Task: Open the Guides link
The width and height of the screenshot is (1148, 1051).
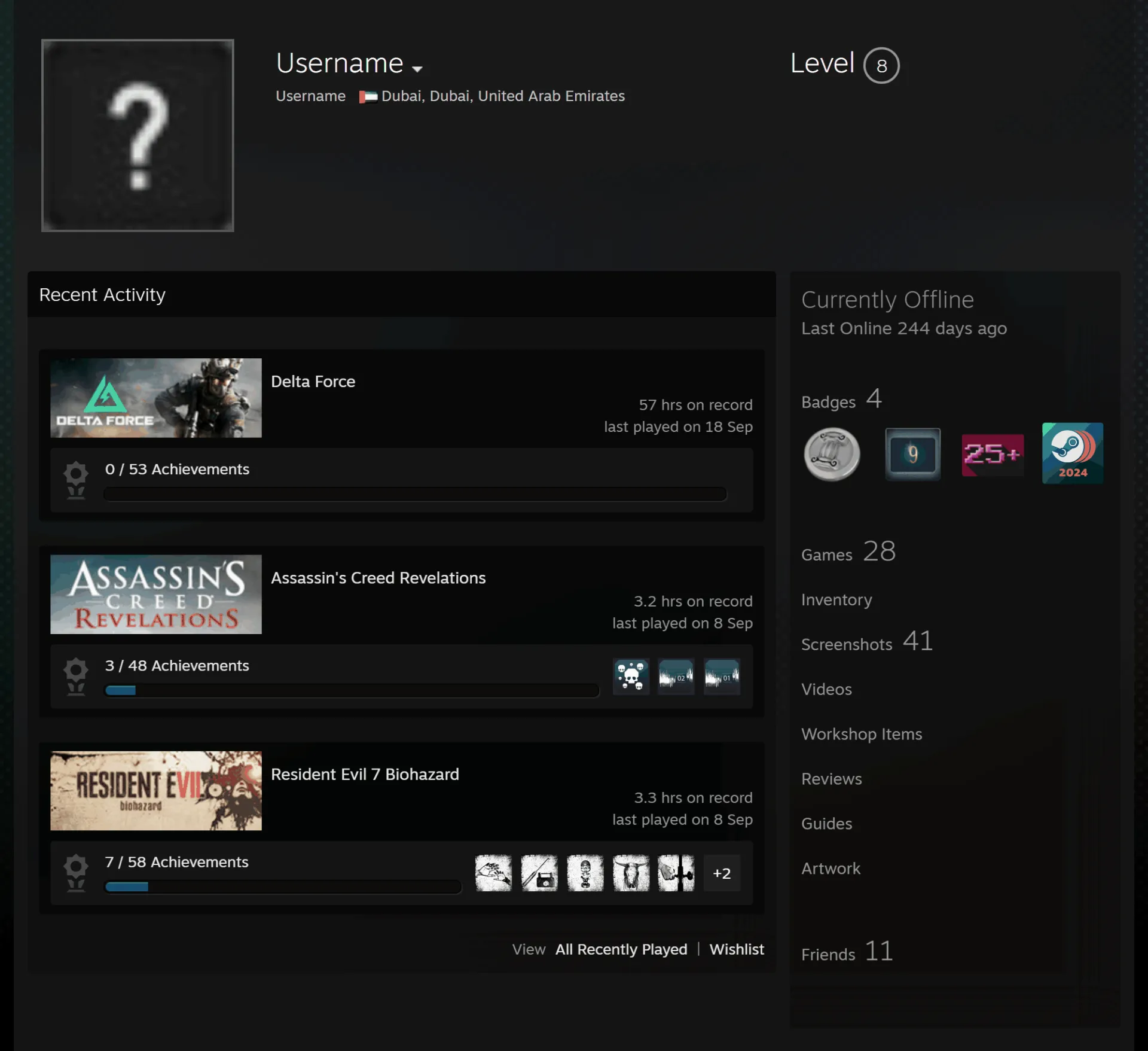Action: click(x=826, y=824)
